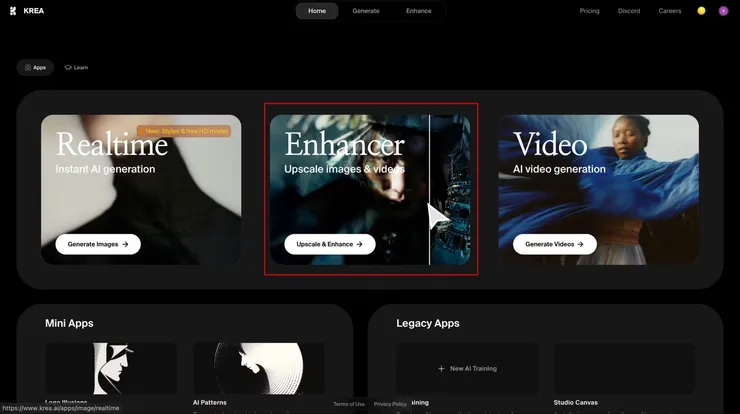740x414 pixels.
Task: Click the Studio Canvas label
Action: 575,403
